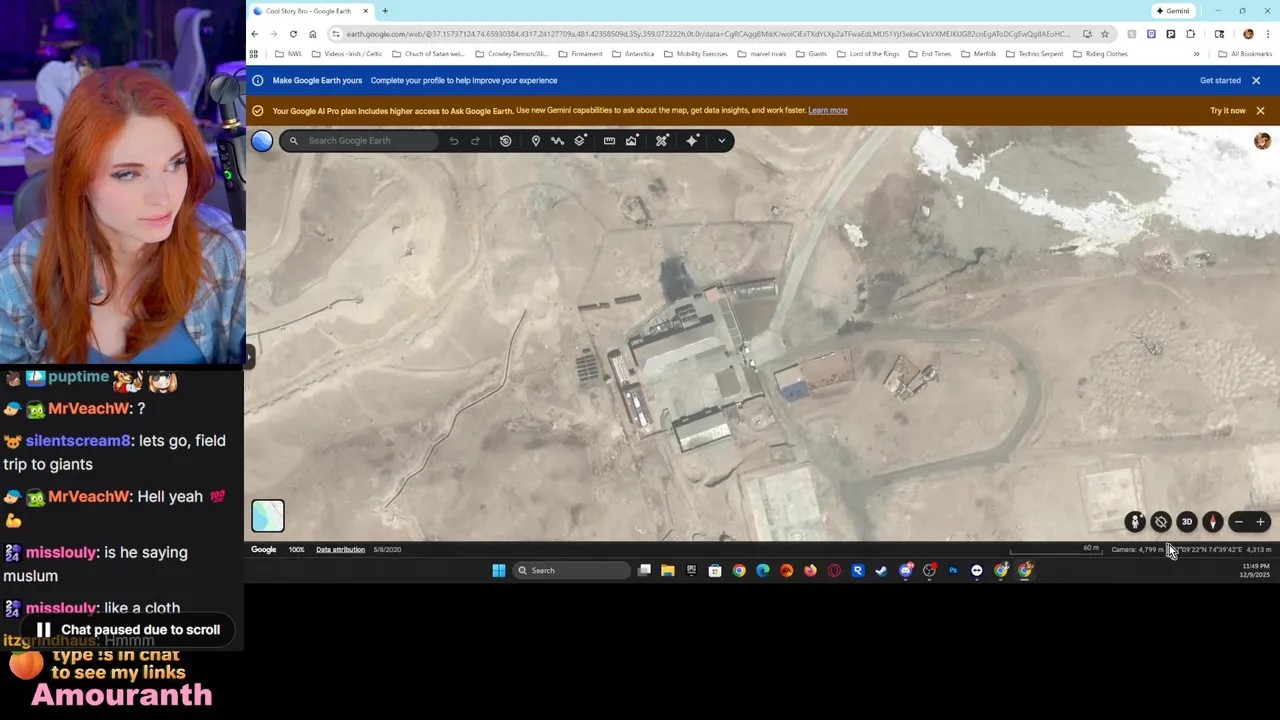Click the Gemini button in Chrome title bar

(x=1173, y=11)
